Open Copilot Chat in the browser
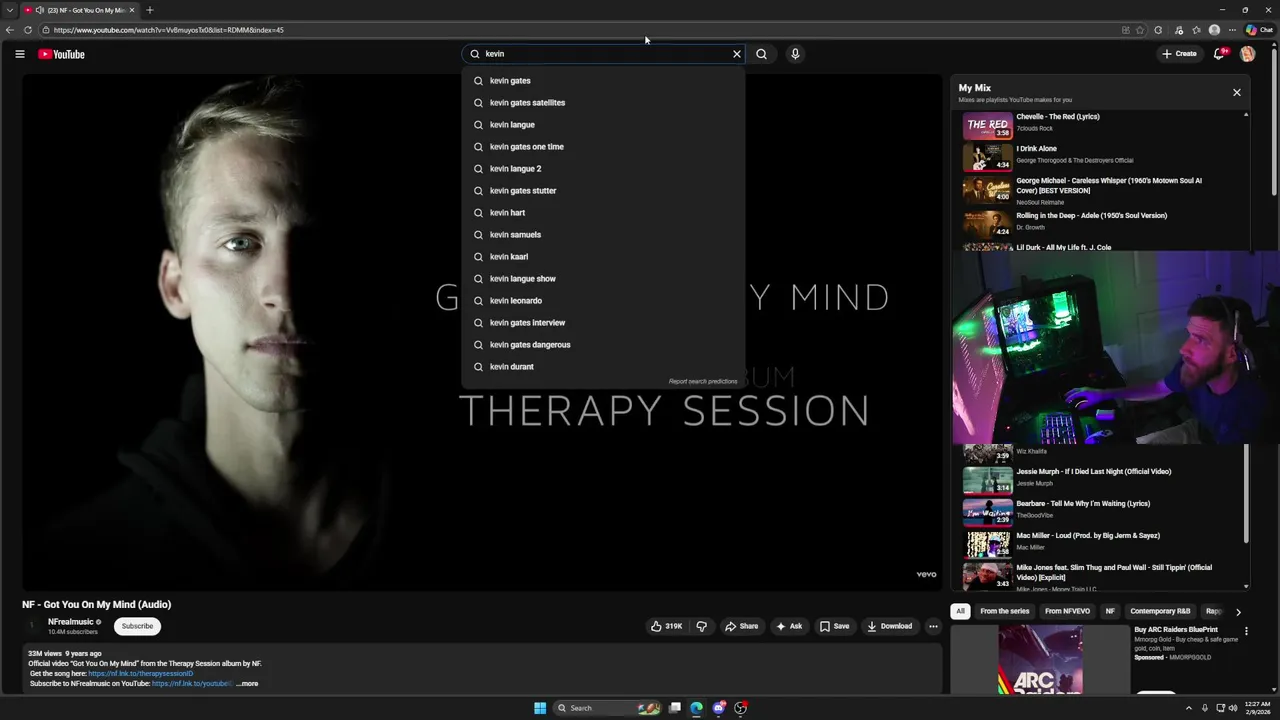This screenshot has width=1280, height=720. (1259, 30)
